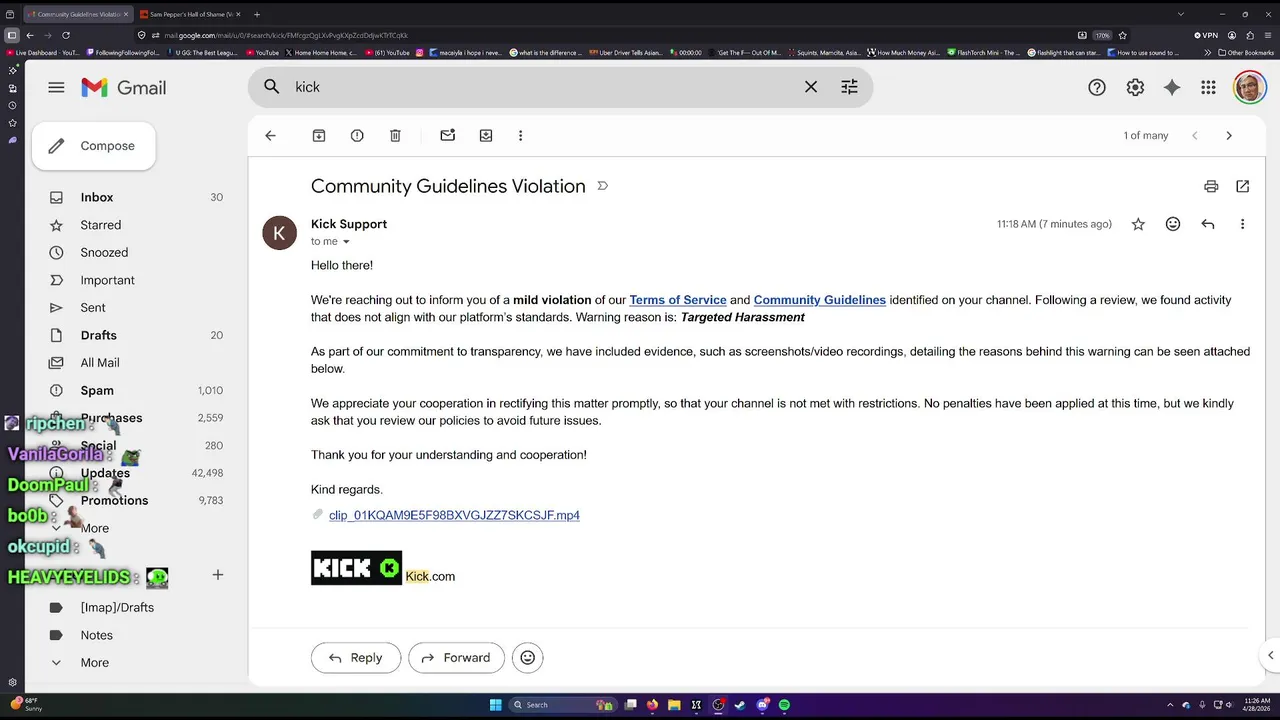Open Gmail settings gear

(1135, 87)
